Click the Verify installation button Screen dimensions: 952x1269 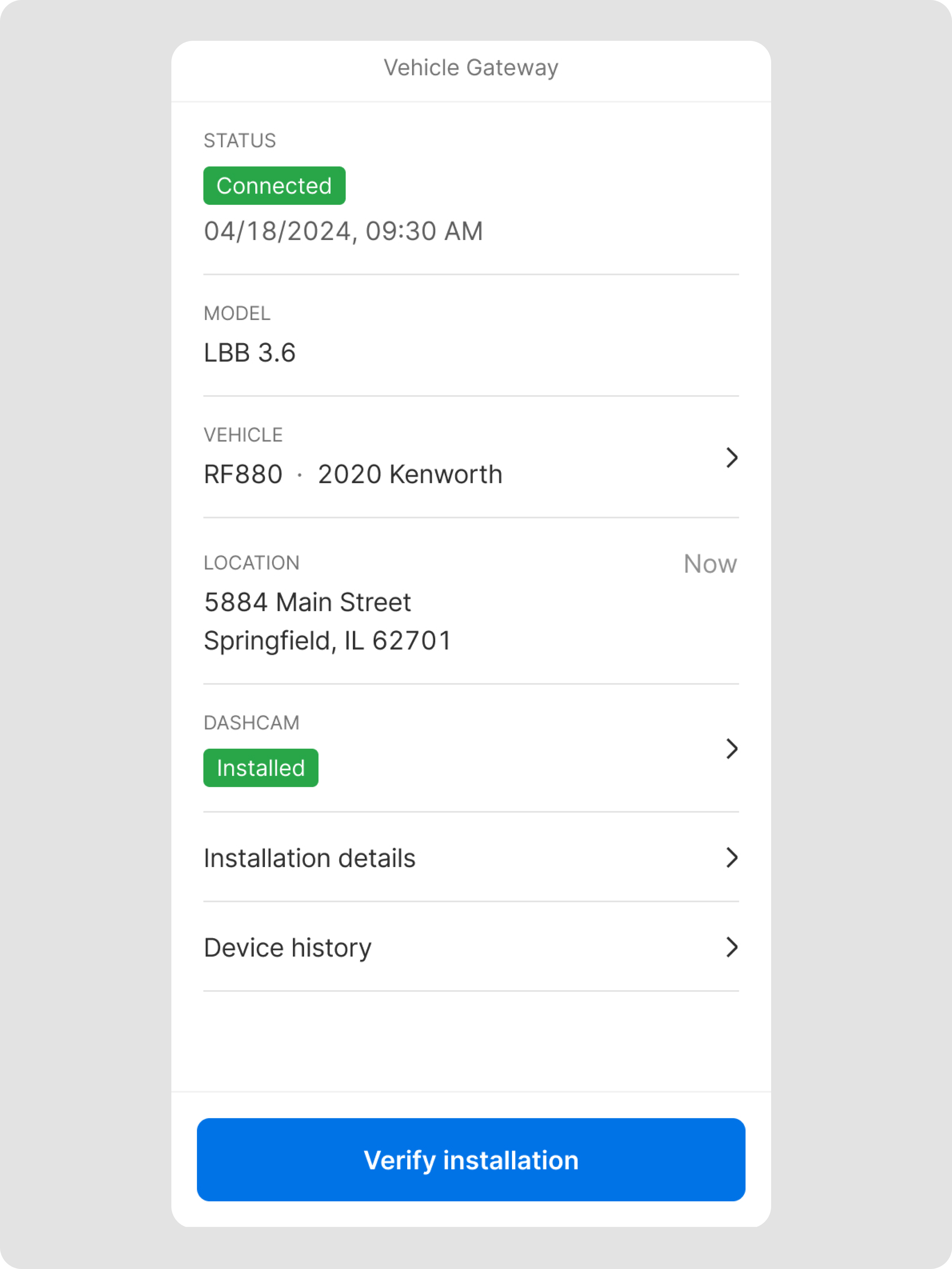point(470,1160)
